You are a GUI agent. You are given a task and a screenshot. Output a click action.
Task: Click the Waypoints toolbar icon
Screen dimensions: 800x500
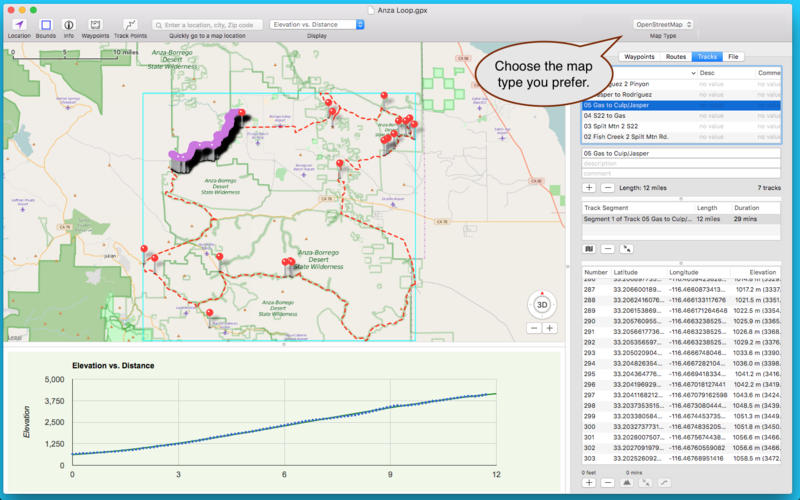pyautogui.click(x=95, y=24)
